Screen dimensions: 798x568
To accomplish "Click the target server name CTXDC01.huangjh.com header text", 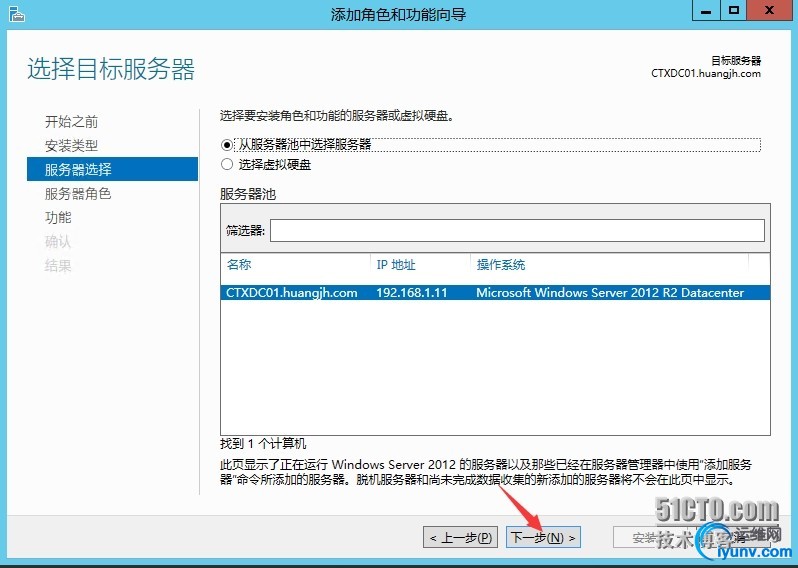I will coord(706,73).
